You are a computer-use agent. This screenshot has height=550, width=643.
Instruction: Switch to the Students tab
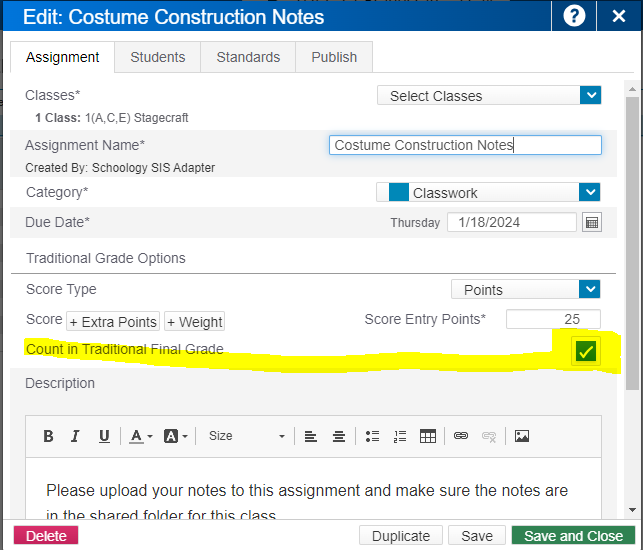(x=157, y=57)
